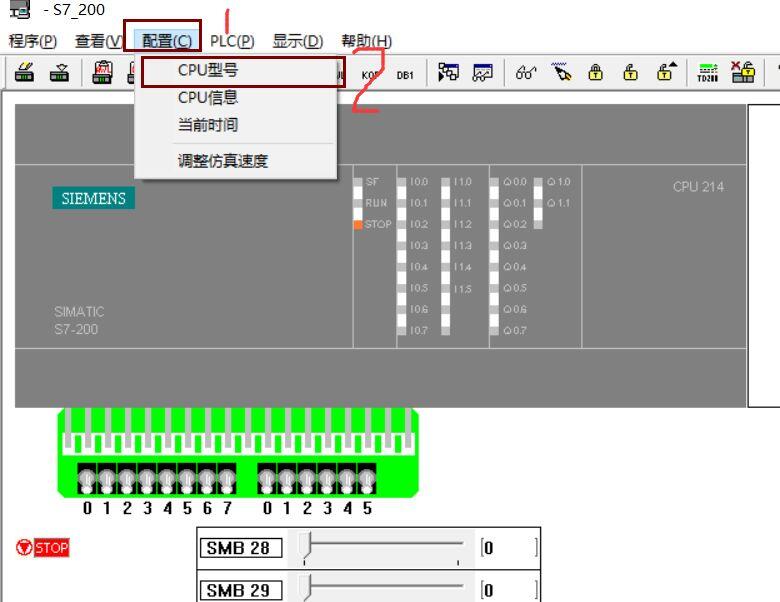Click the open padlock icon
The width and height of the screenshot is (780, 602).
[630, 73]
